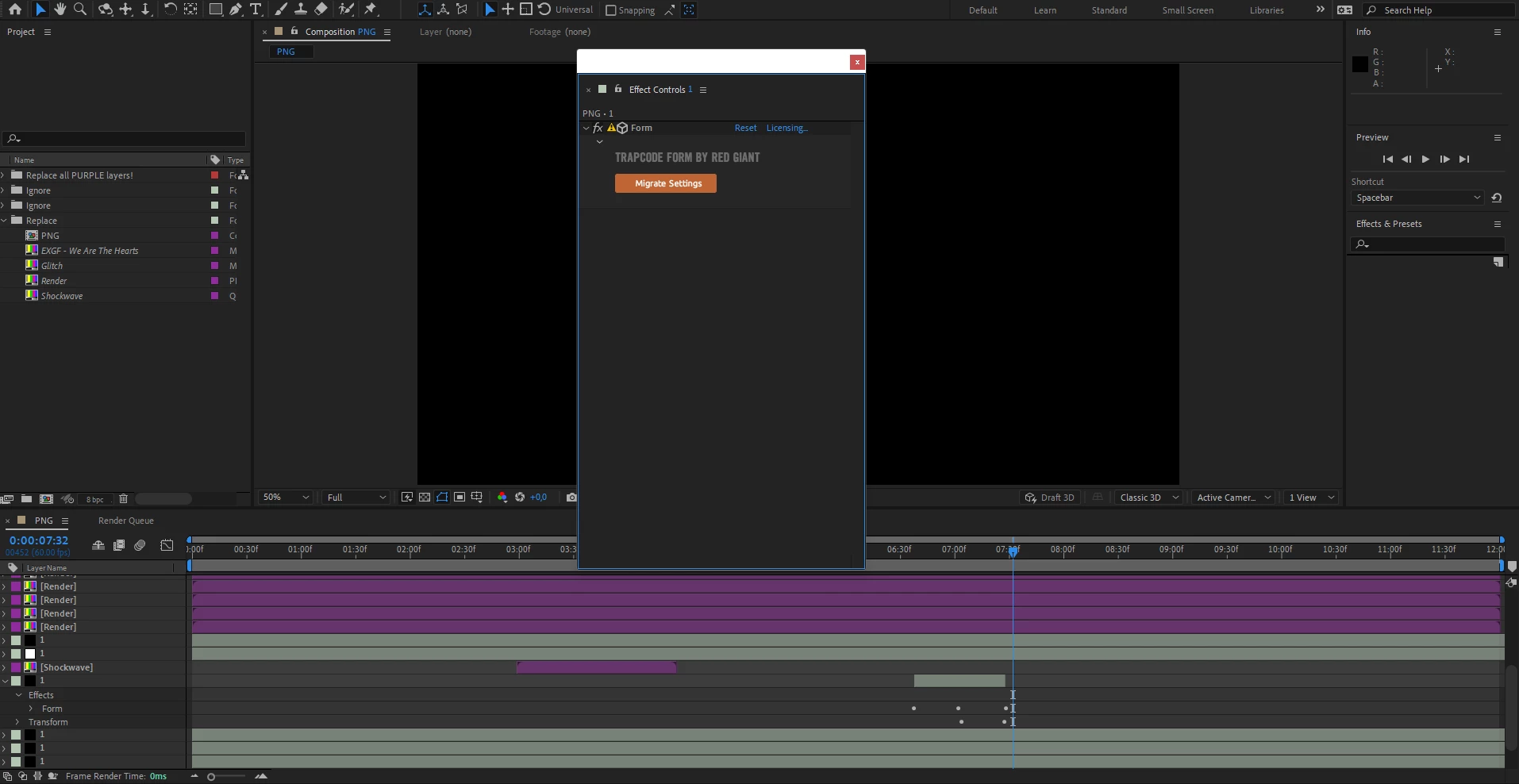Image resolution: width=1519 pixels, height=784 pixels.
Task: Take a snapshot with the camera icon
Action: (x=571, y=498)
